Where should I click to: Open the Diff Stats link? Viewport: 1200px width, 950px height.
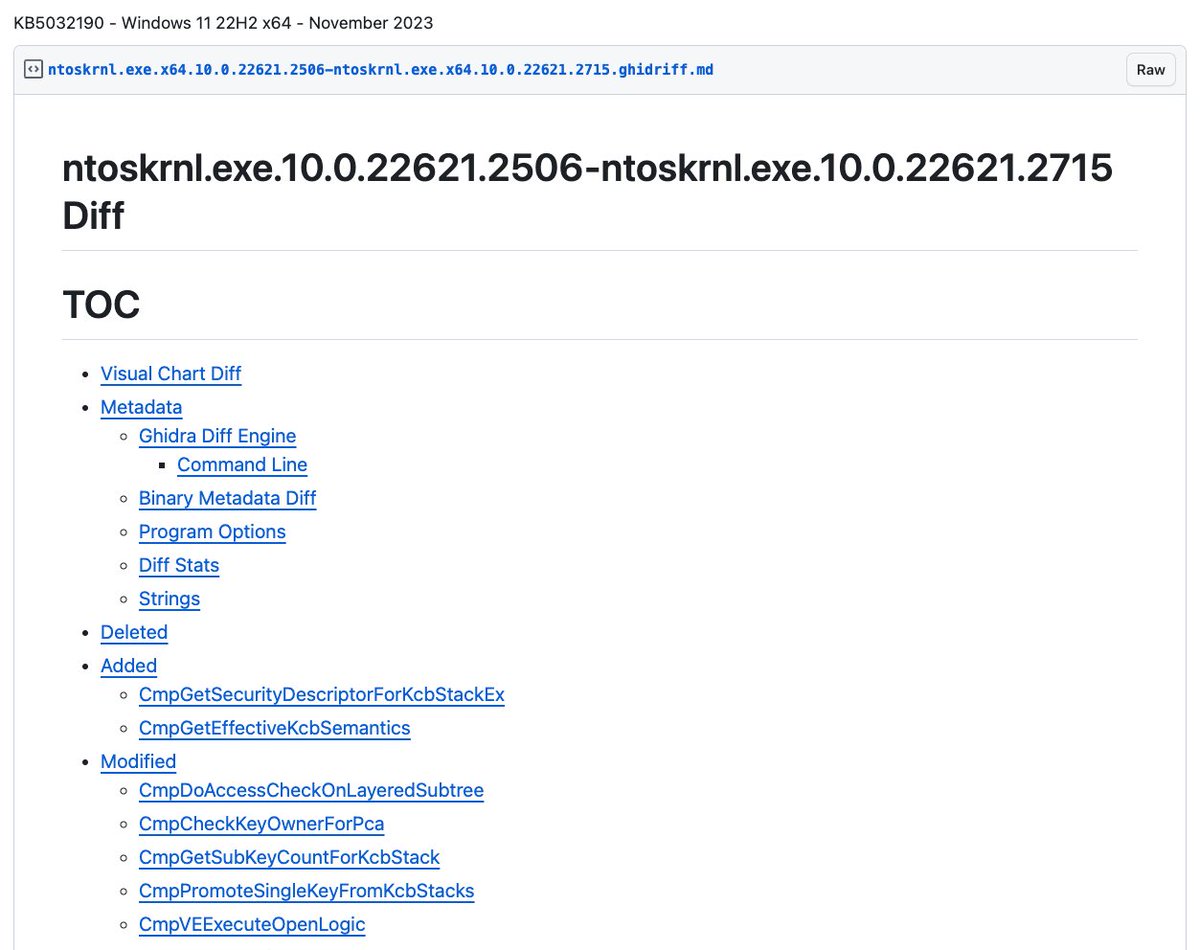179,565
